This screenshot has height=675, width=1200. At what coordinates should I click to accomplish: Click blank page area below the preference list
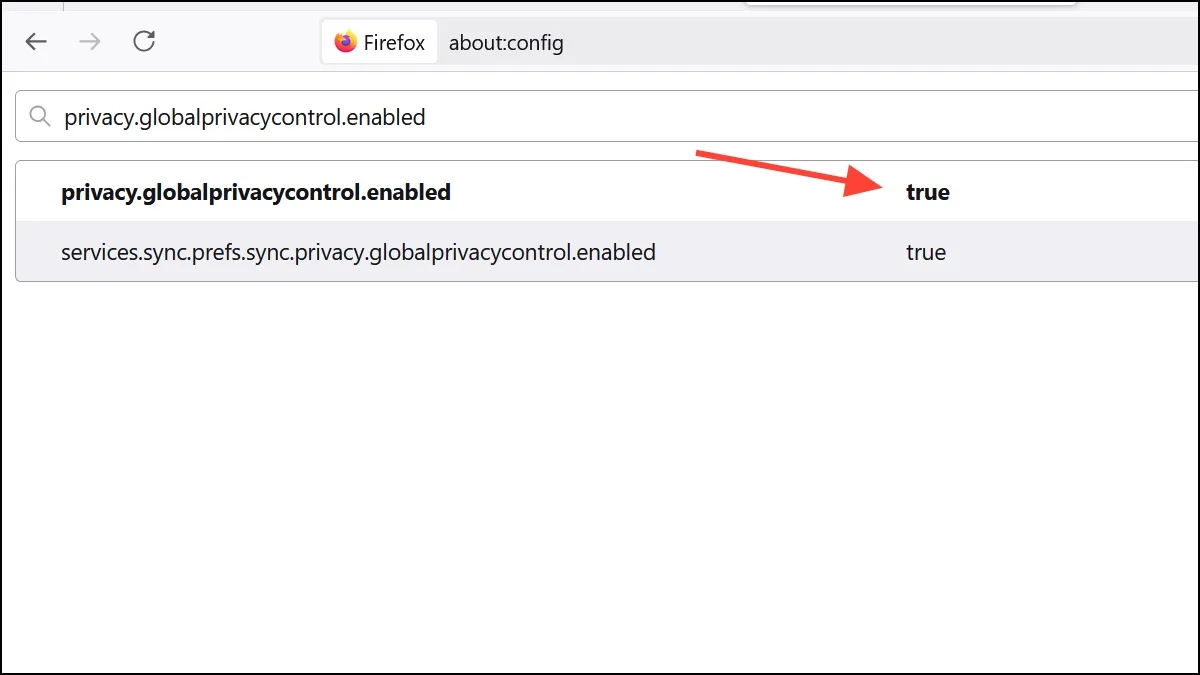[x=600, y=480]
